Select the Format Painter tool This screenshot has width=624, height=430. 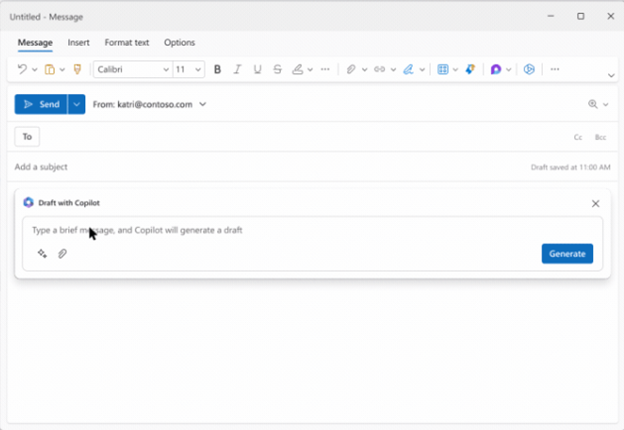[x=76, y=70]
